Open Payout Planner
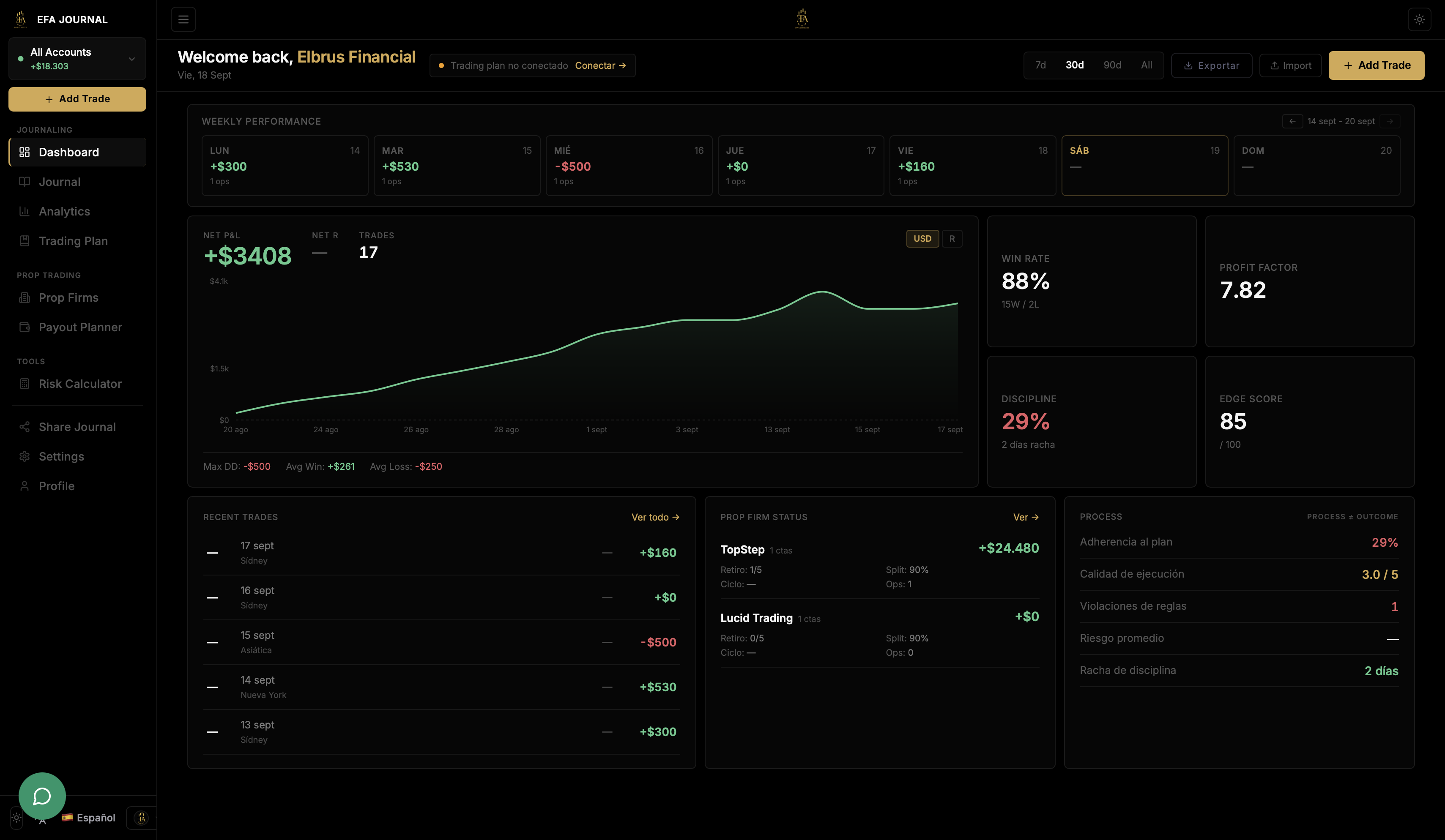Viewport: 1445px width, 840px height. click(x=77, y=327)
